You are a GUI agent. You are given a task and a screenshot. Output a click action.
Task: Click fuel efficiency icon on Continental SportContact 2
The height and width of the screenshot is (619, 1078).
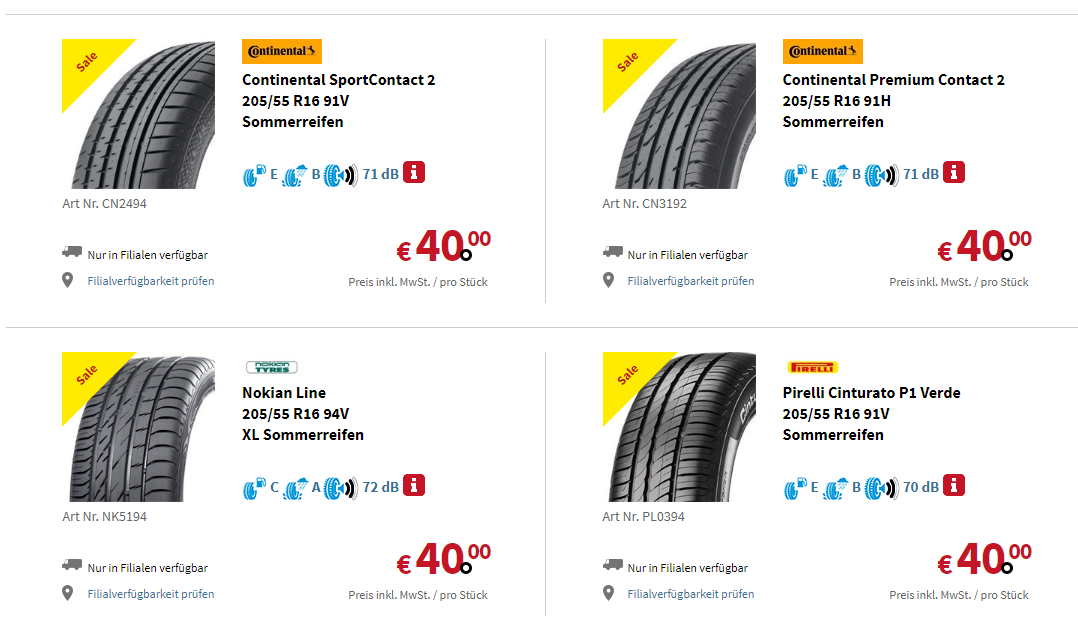[254, 174]
